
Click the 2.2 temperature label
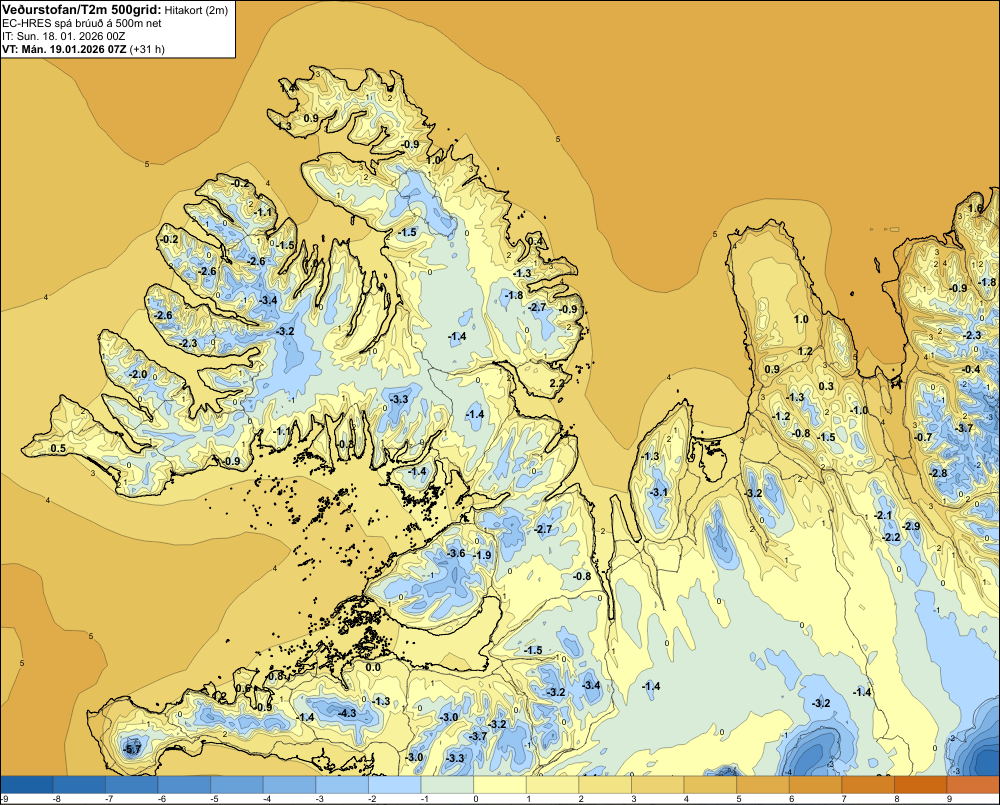(x=557, y=383)
